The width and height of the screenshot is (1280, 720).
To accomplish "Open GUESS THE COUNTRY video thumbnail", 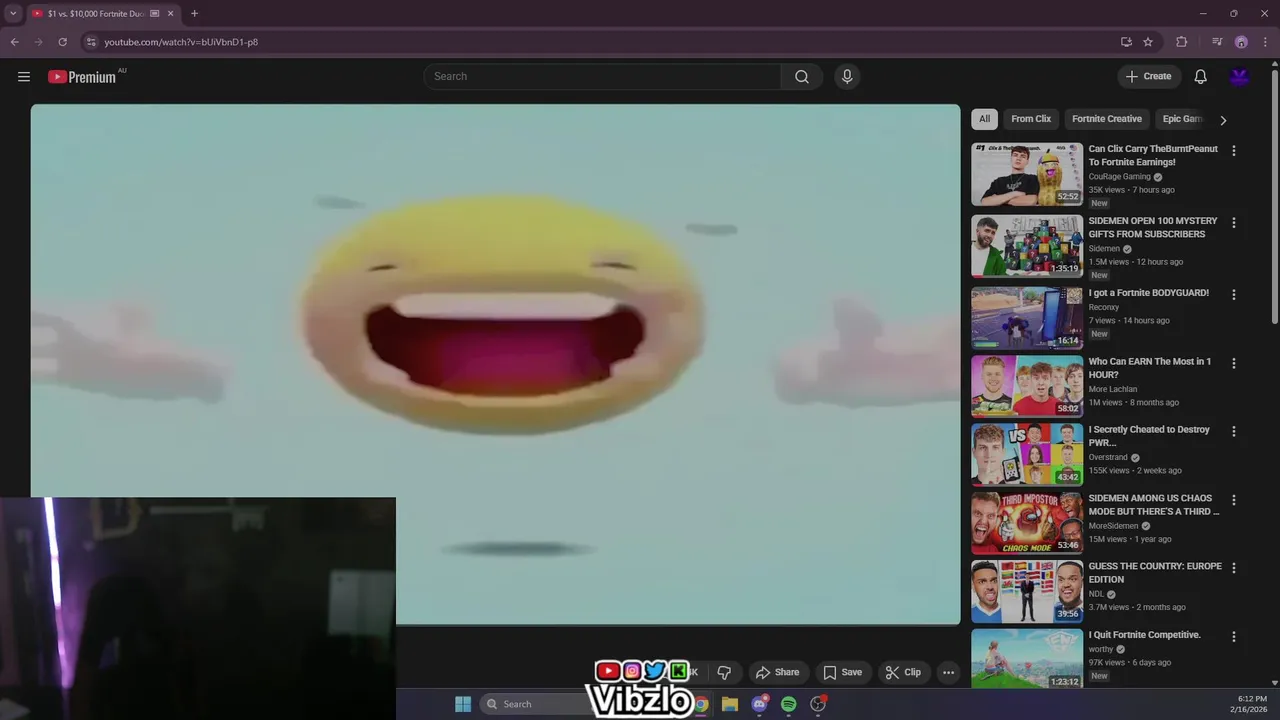I will [x=1027, y=591].
